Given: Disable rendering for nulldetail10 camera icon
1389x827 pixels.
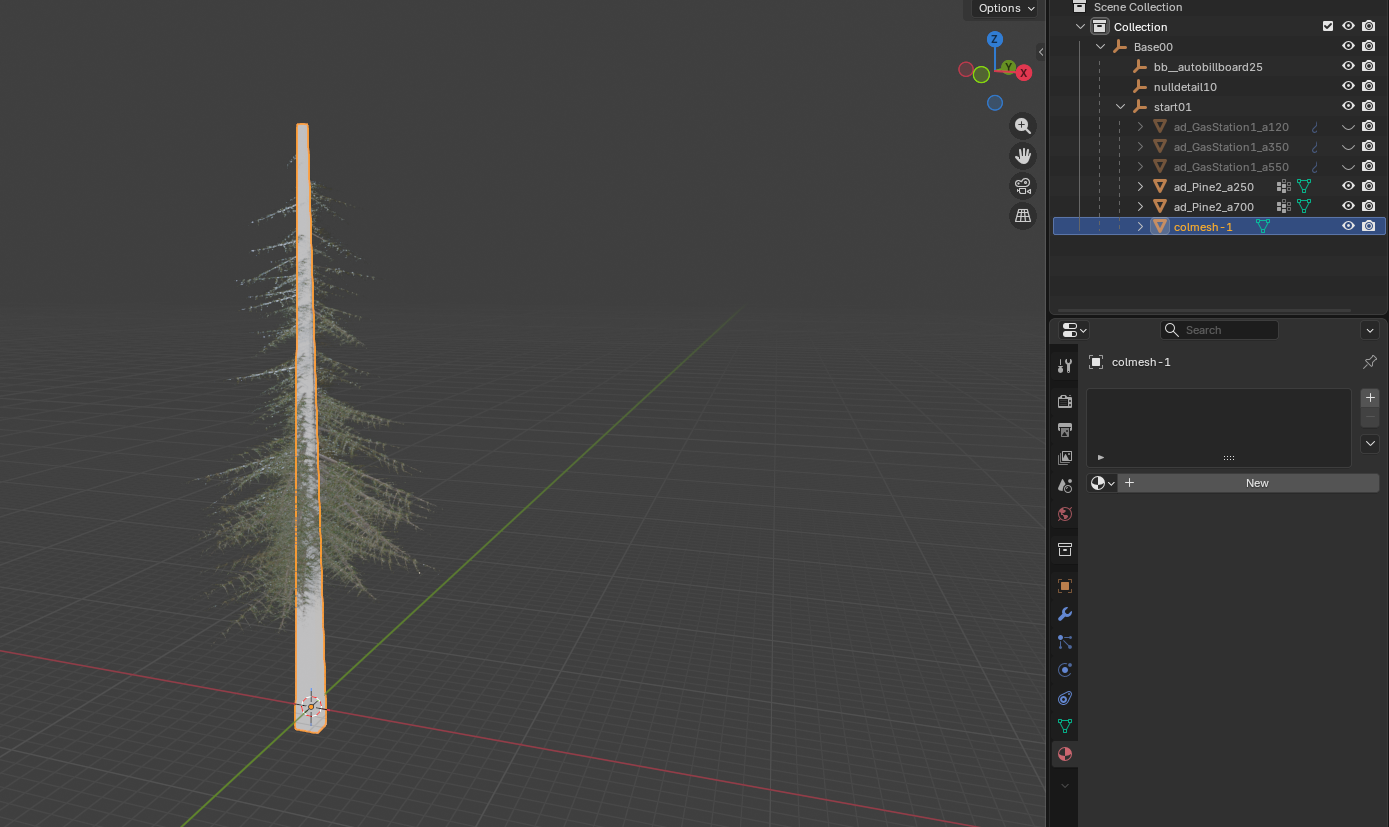Looking at the screenshot, I should point(1368,86).
